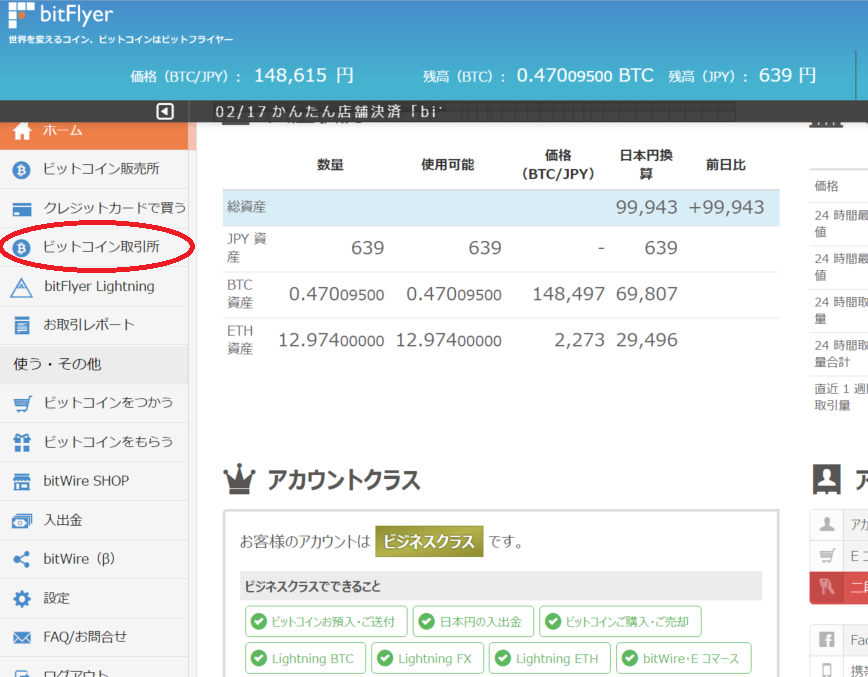Click the gift box icon
The width and height of the screenshot is (868, 677).
point(22,442)
